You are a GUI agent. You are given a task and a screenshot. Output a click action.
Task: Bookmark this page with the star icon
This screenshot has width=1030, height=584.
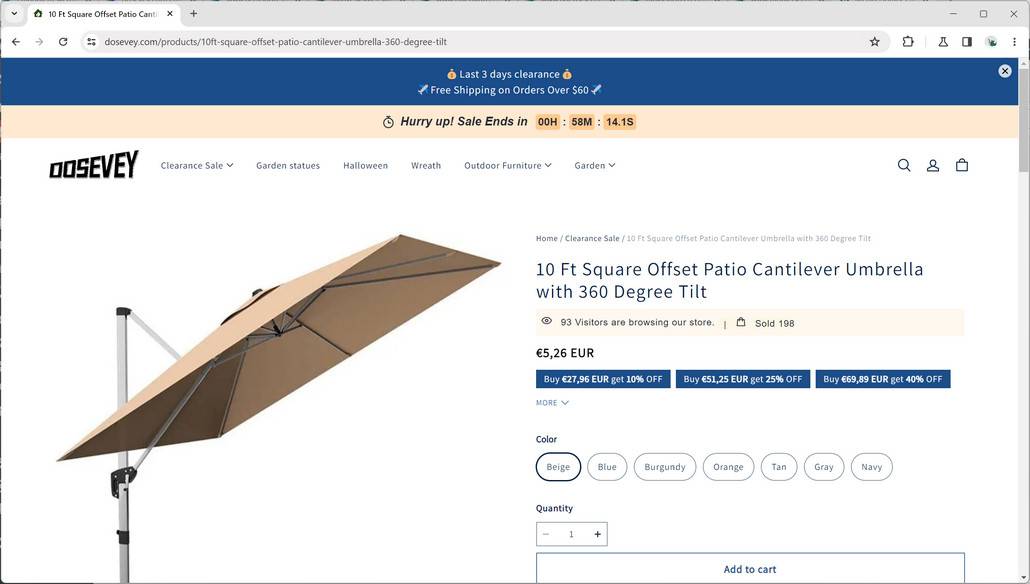(x=875, y=42)
